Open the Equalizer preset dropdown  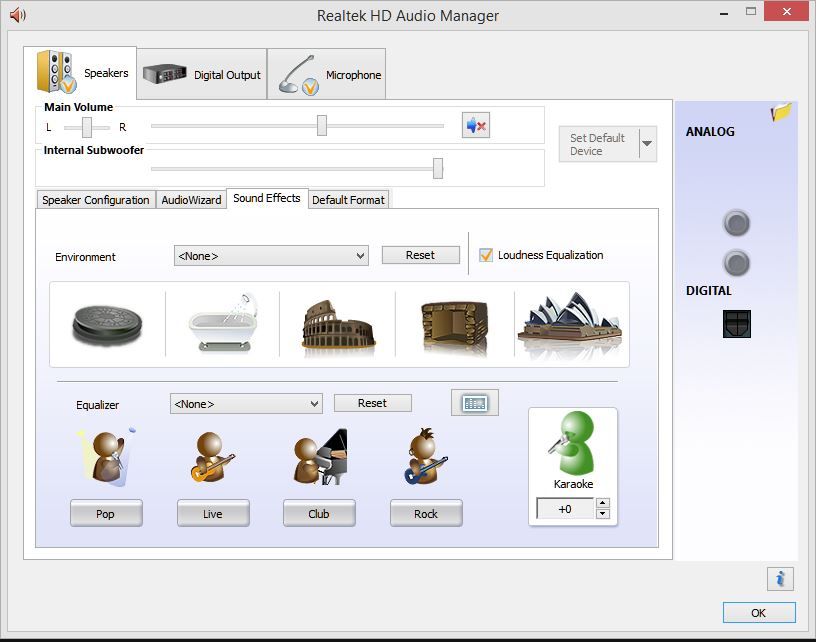pyautogui.click(x=246, y=404)
